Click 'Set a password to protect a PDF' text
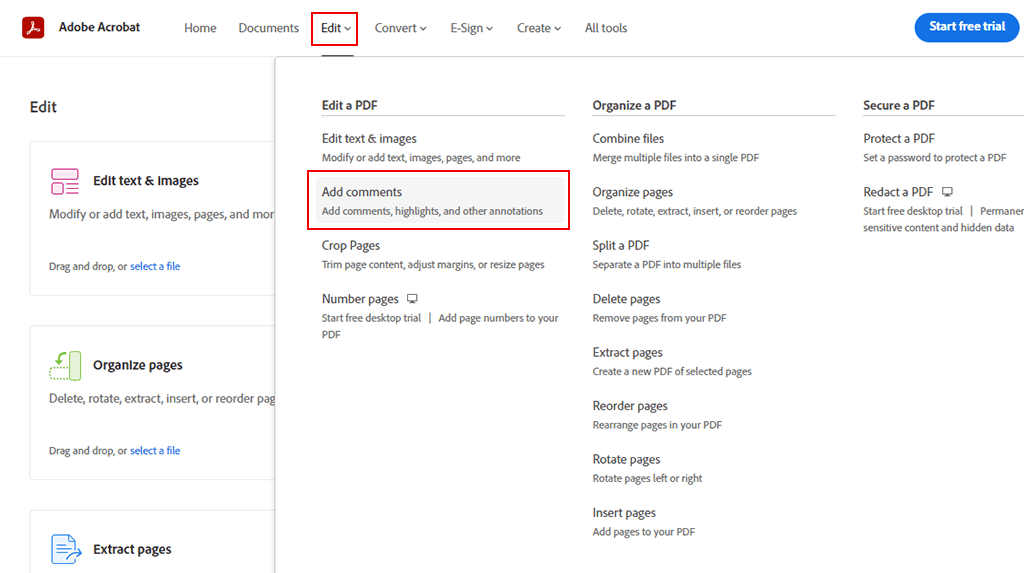The height and width of the screenshot is (573, 1024). [x=935, y=157]
